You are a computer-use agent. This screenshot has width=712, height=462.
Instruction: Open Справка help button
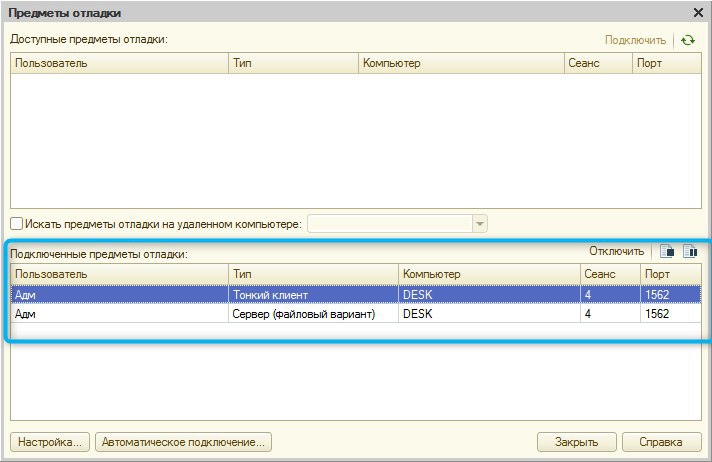click(661, 442)
